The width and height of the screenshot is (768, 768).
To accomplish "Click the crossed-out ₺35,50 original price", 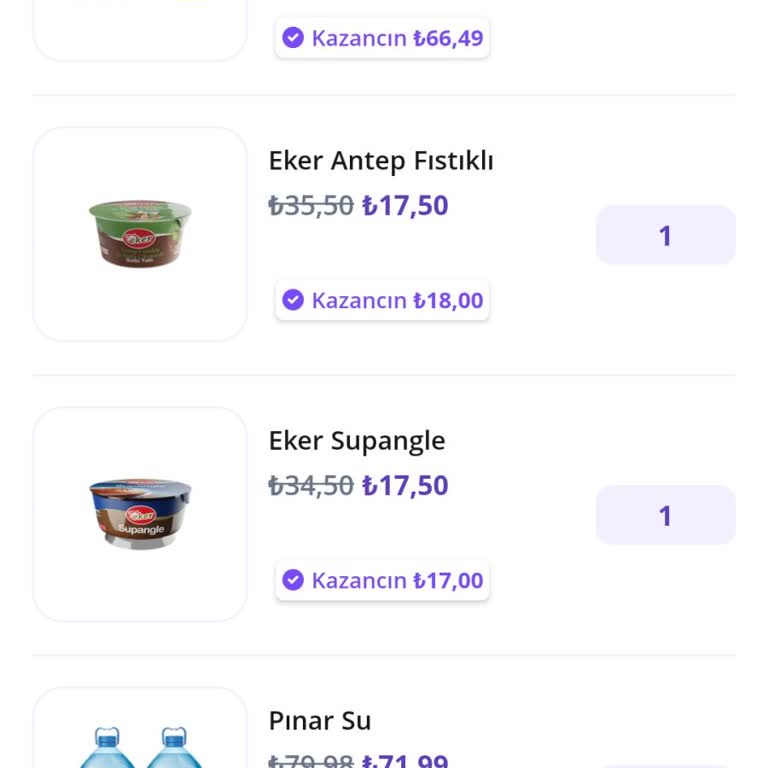I will point(311,206).
